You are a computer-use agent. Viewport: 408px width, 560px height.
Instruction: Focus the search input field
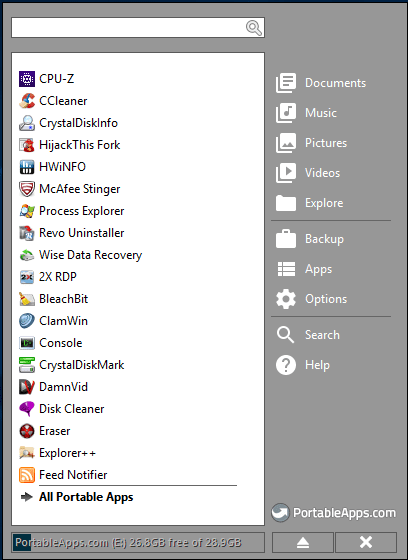138,28
